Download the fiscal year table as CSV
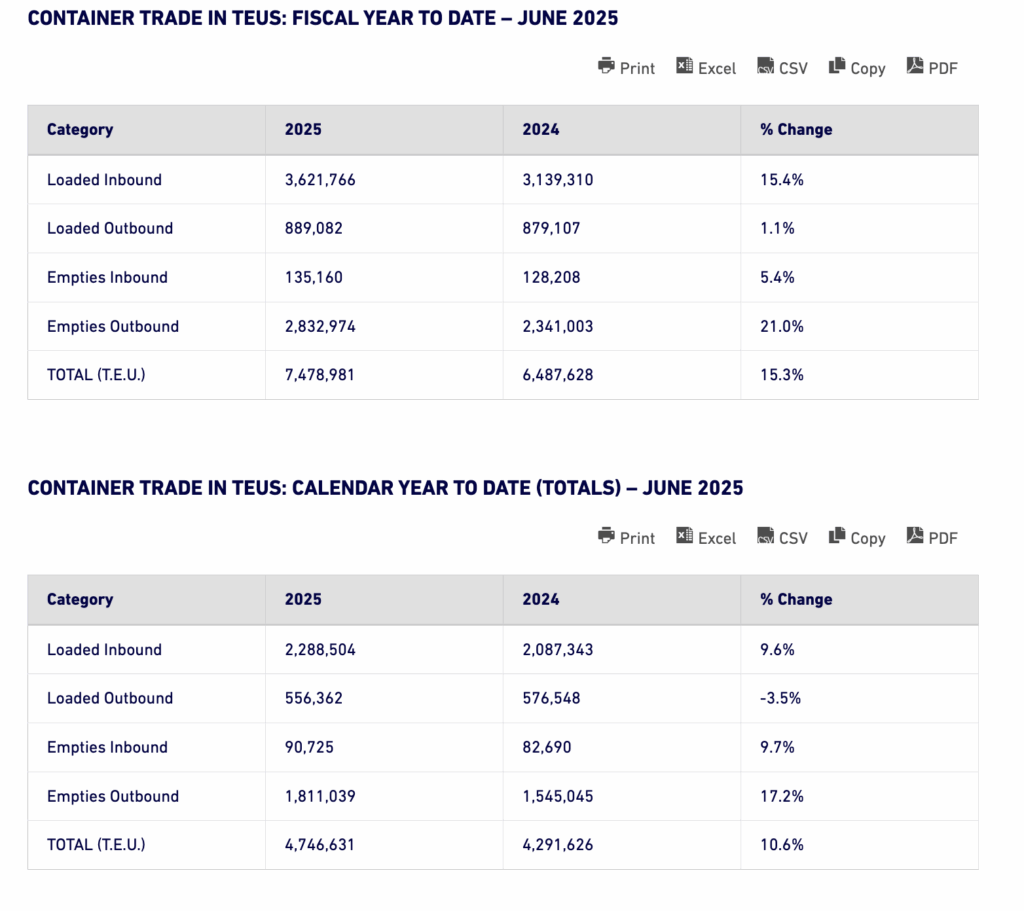This screenshot has width=1024, height=911. [782, 67]
